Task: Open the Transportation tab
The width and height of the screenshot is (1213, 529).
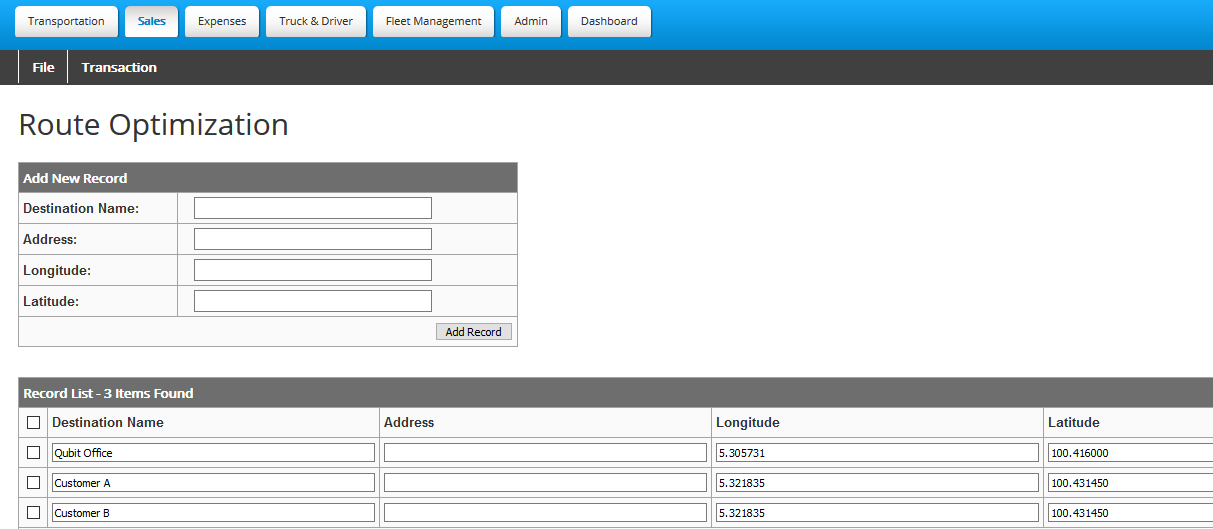Action: click(66, 21)
